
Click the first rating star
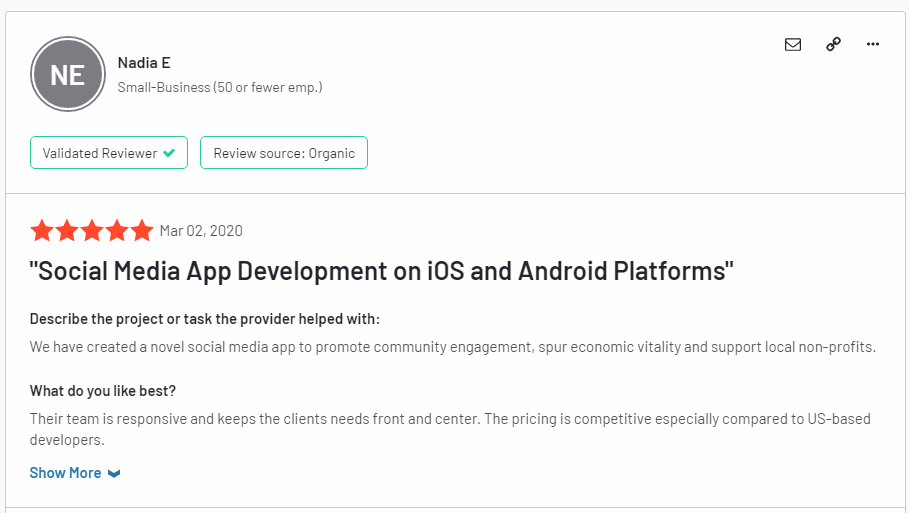[x=42, y=231]
